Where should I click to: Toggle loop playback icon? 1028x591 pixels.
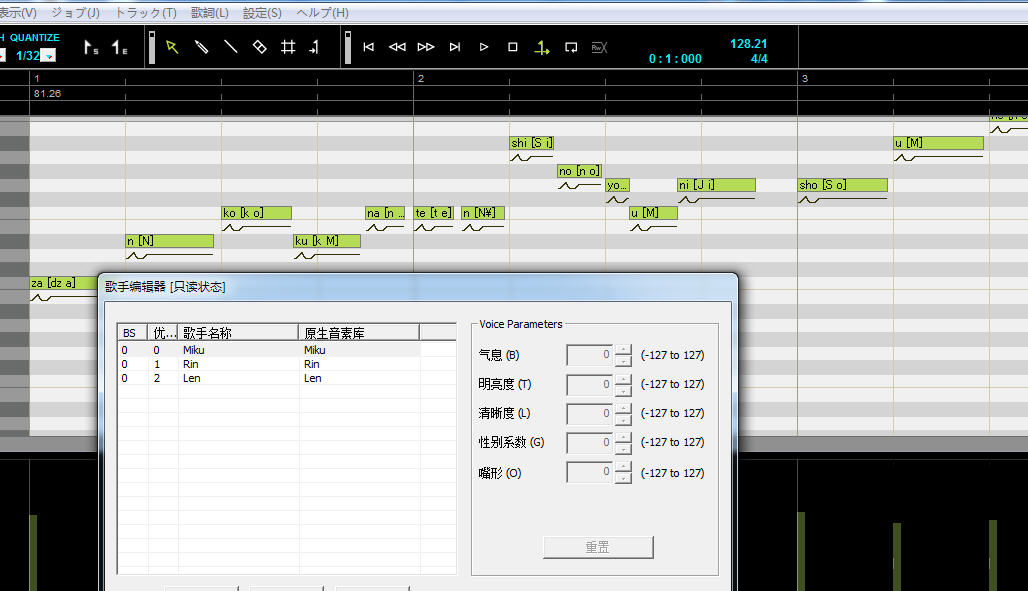pyautogui.click(x=571, y=47)
